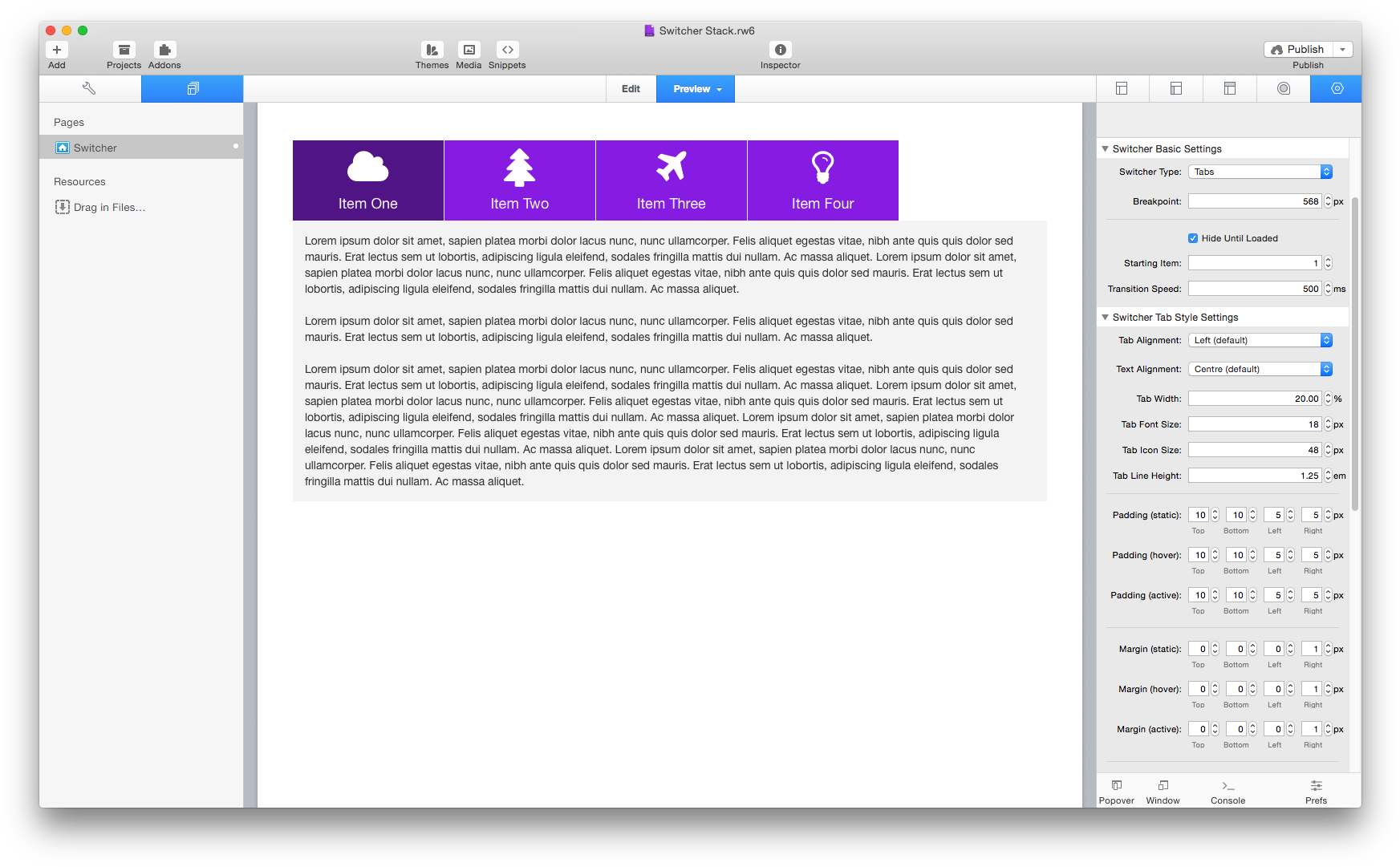Open the Switcher Type dropdown
Image resolution: width=1400 pixels, height=867 pixels.
point(1260,172)
